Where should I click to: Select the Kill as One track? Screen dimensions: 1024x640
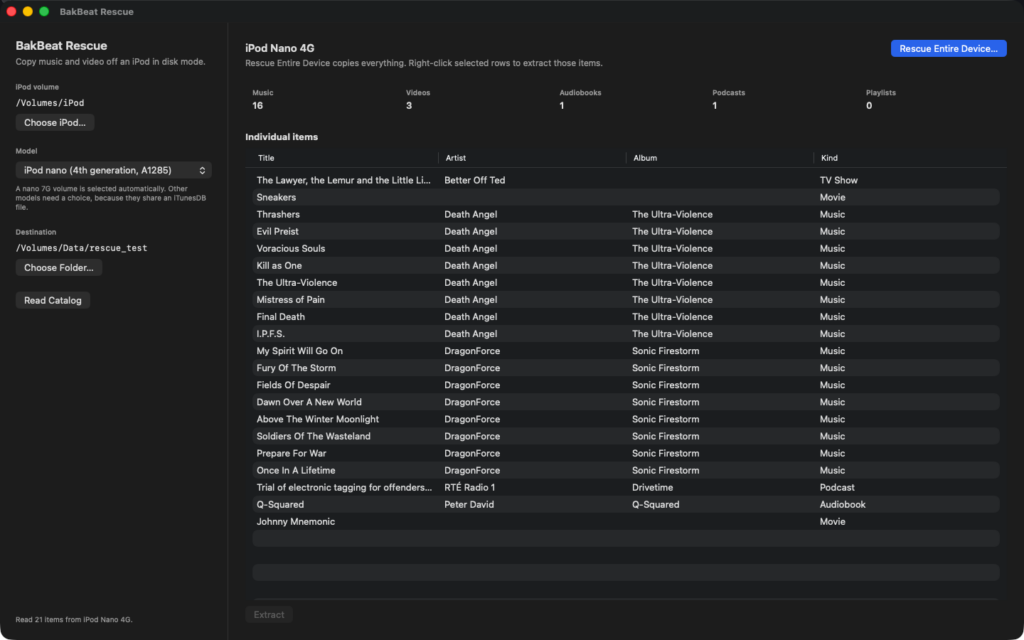coord(626,265)
